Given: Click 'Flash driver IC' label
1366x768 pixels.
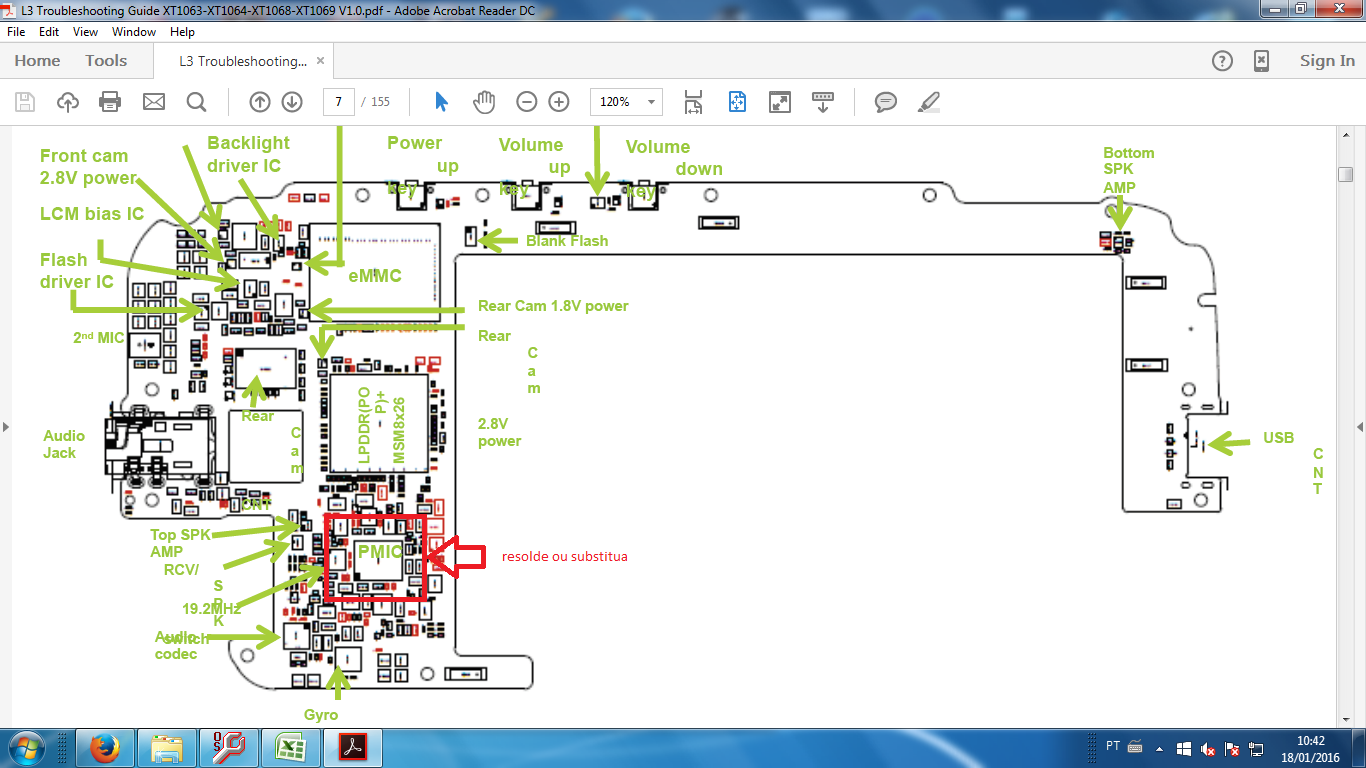Looking at the screenshot, I should 77,271.
